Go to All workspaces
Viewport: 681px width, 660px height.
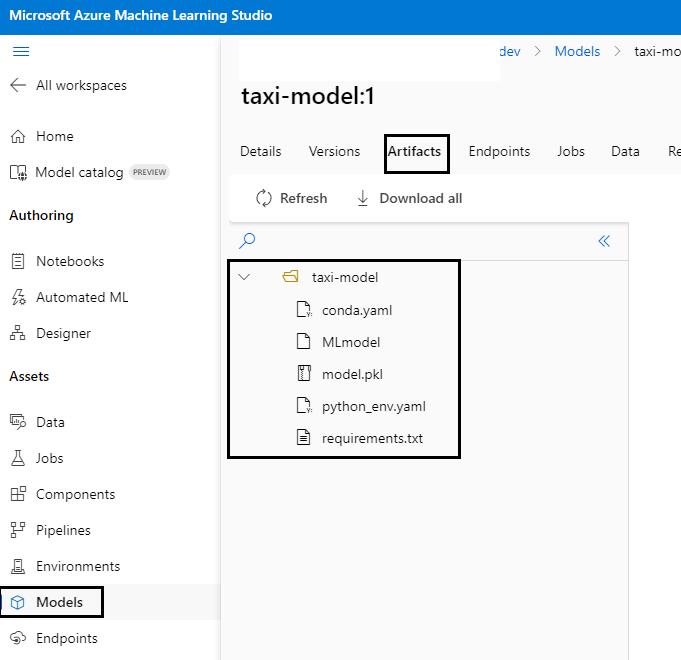(81, 86)
